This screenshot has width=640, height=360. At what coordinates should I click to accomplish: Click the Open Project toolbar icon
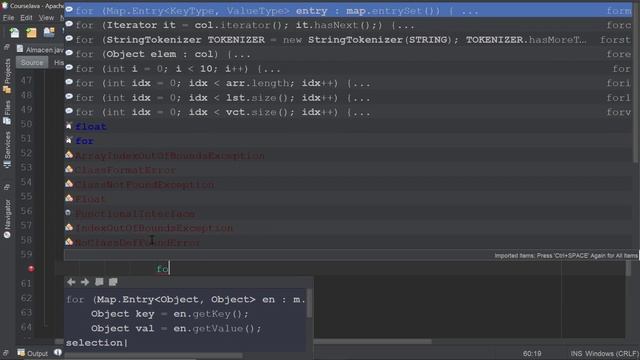click(x=49, y=33)
